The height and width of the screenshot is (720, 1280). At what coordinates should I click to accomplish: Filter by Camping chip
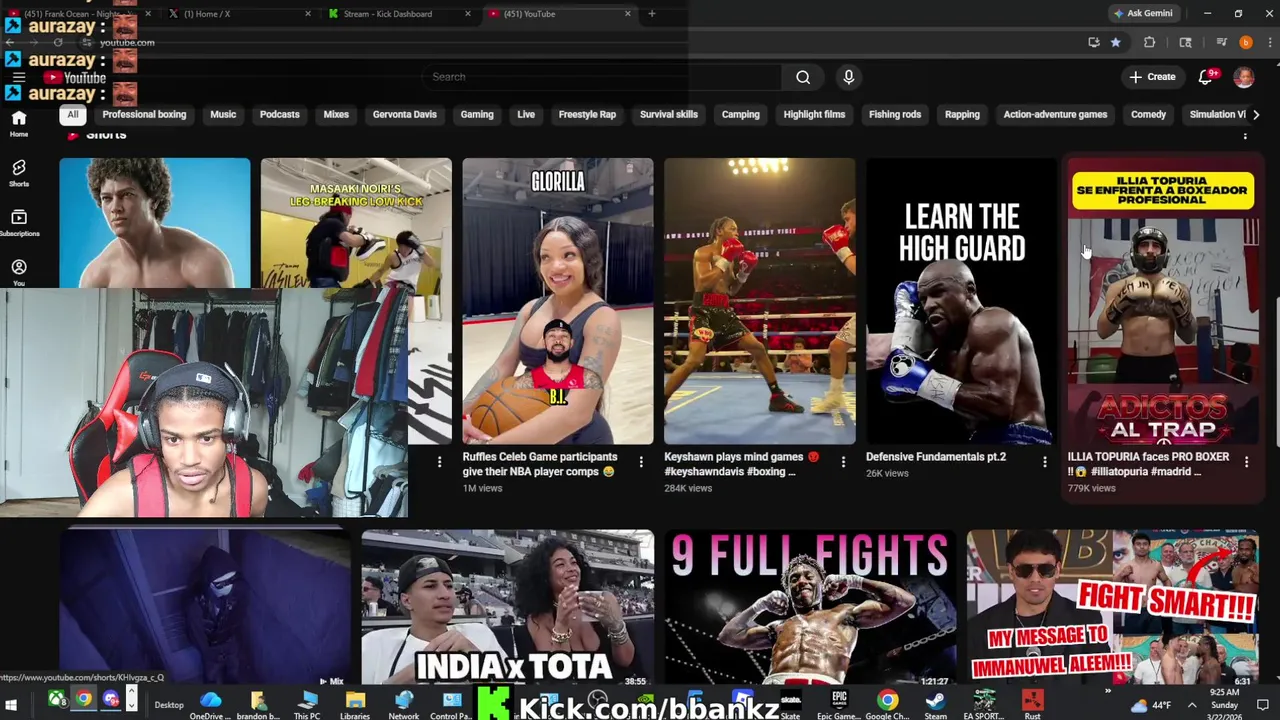[x=741, y=114]
